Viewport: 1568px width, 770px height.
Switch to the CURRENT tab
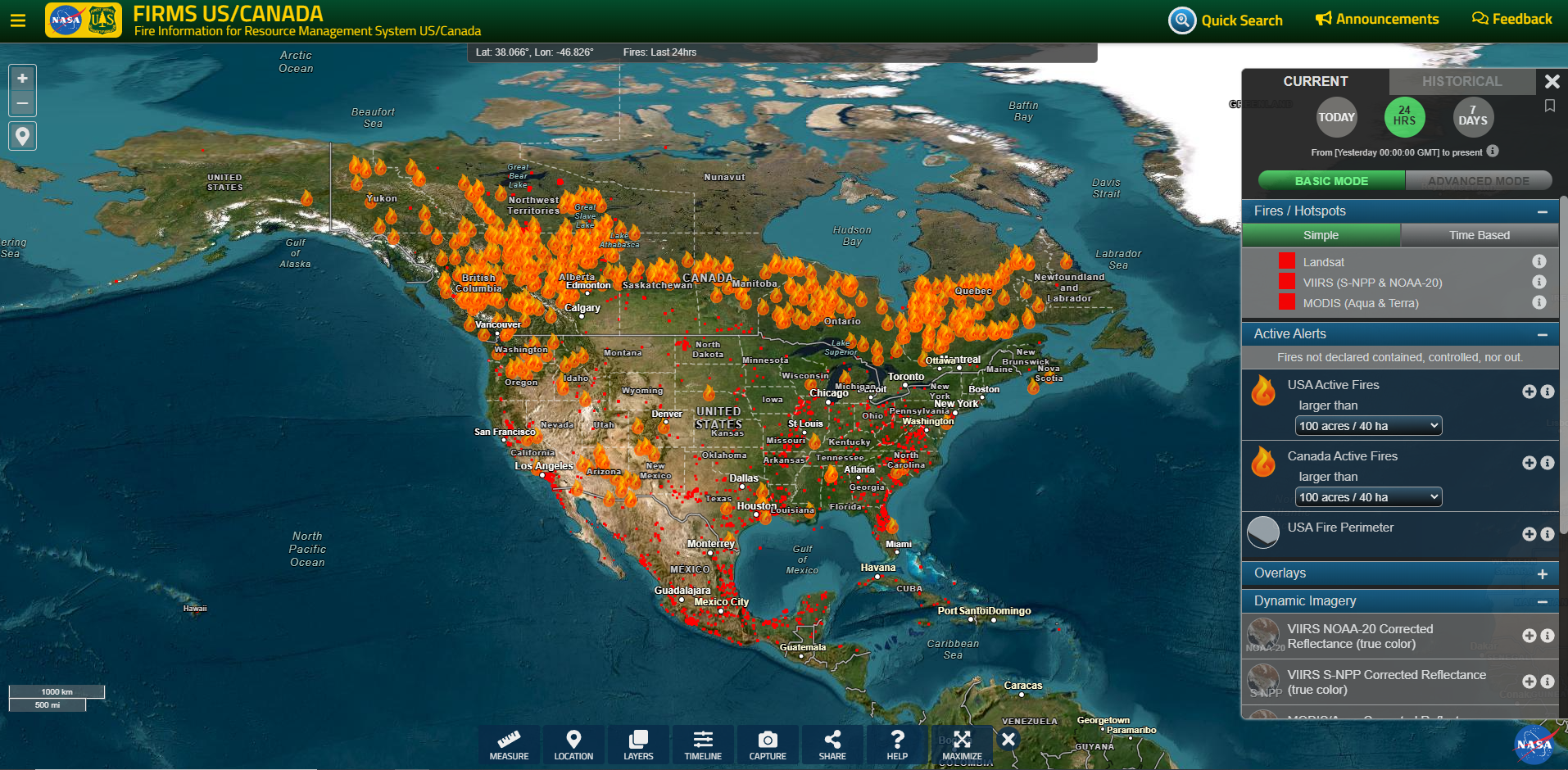coord(1315,81)
